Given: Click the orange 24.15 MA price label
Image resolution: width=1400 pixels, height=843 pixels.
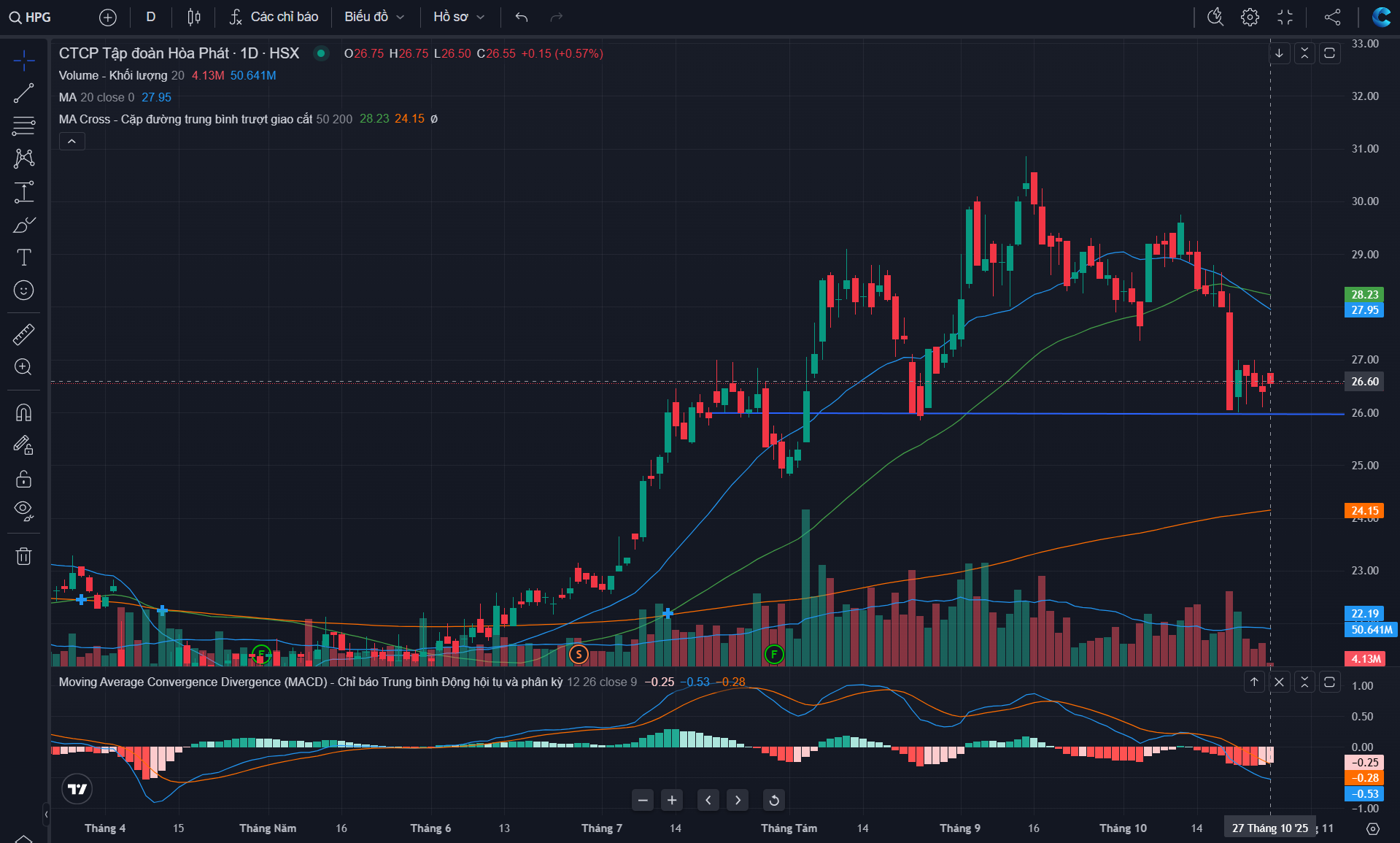Looking at the screenshot, I should point(1364,511).
